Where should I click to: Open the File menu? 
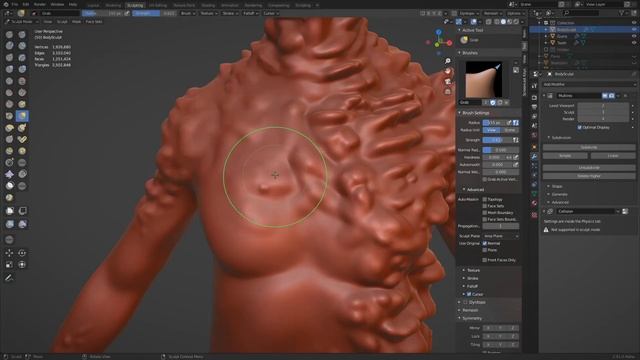tap(15, 4)
